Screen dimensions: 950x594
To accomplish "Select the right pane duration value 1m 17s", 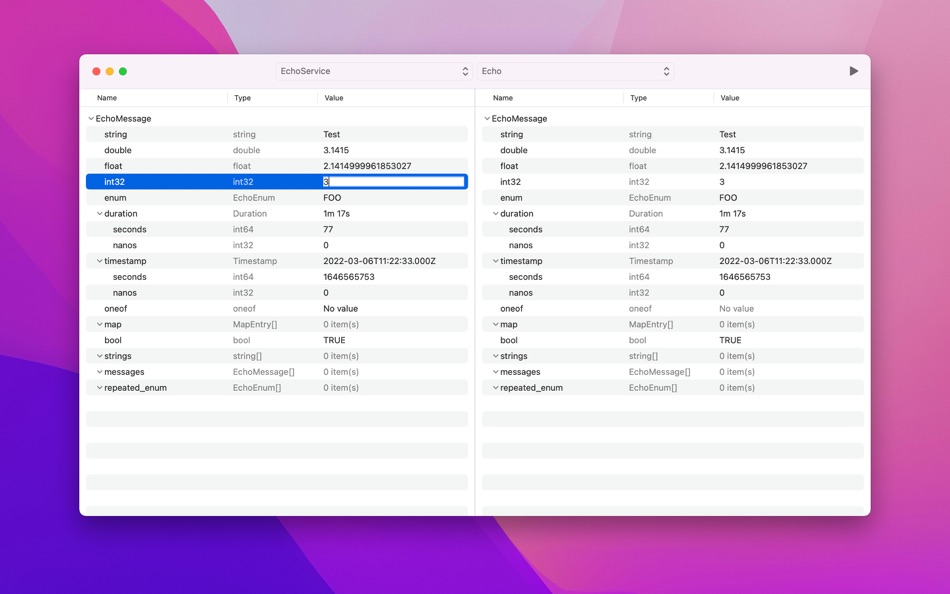I will coord(732,213).
